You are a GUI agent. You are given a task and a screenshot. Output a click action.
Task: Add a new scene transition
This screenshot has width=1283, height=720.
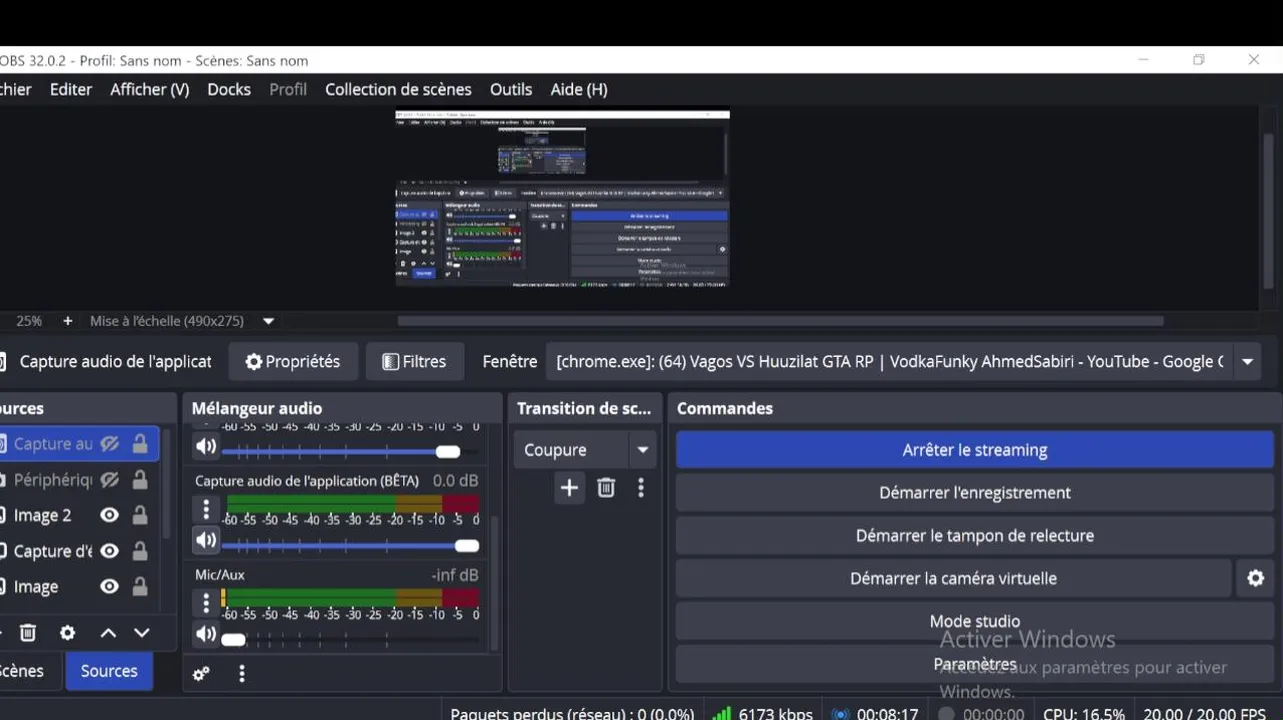tap(569, 487)
